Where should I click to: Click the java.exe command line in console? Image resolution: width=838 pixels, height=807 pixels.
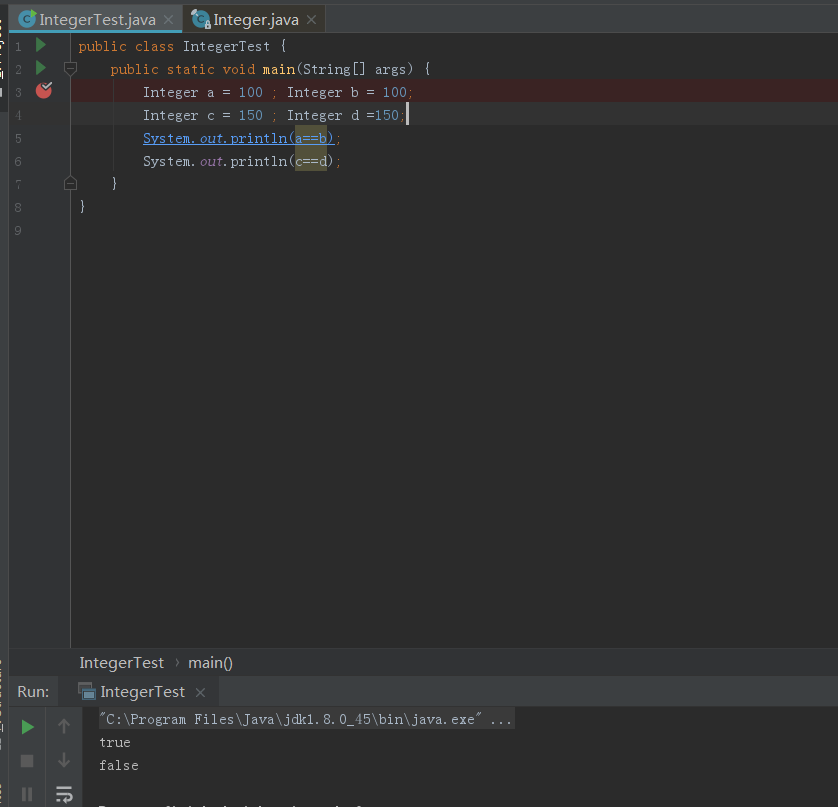point(306,719)
